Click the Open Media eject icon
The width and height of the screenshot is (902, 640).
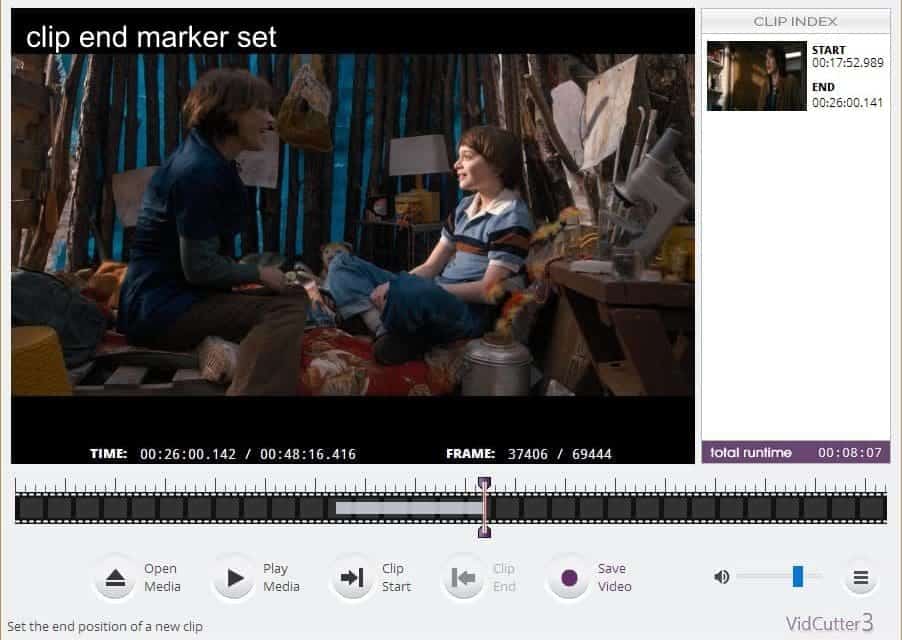pyautogui.click(x=115, y=577)
